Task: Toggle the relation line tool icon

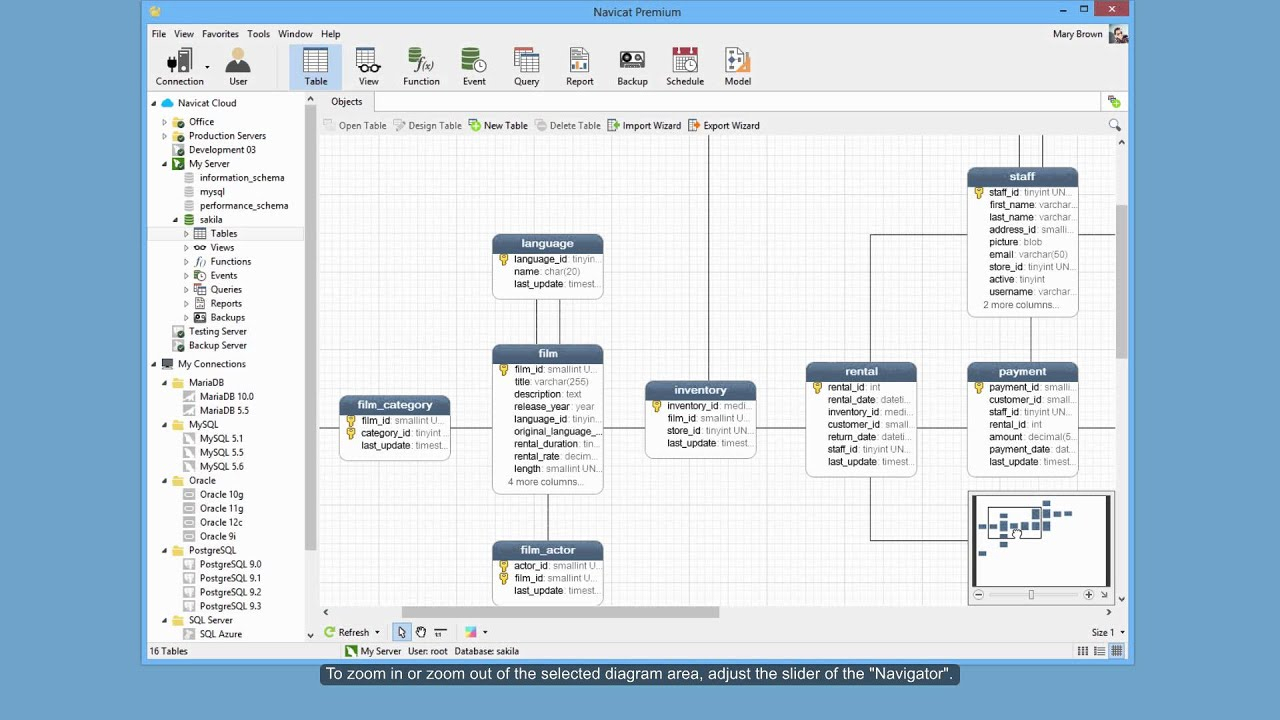Action: tap(440, 632)
